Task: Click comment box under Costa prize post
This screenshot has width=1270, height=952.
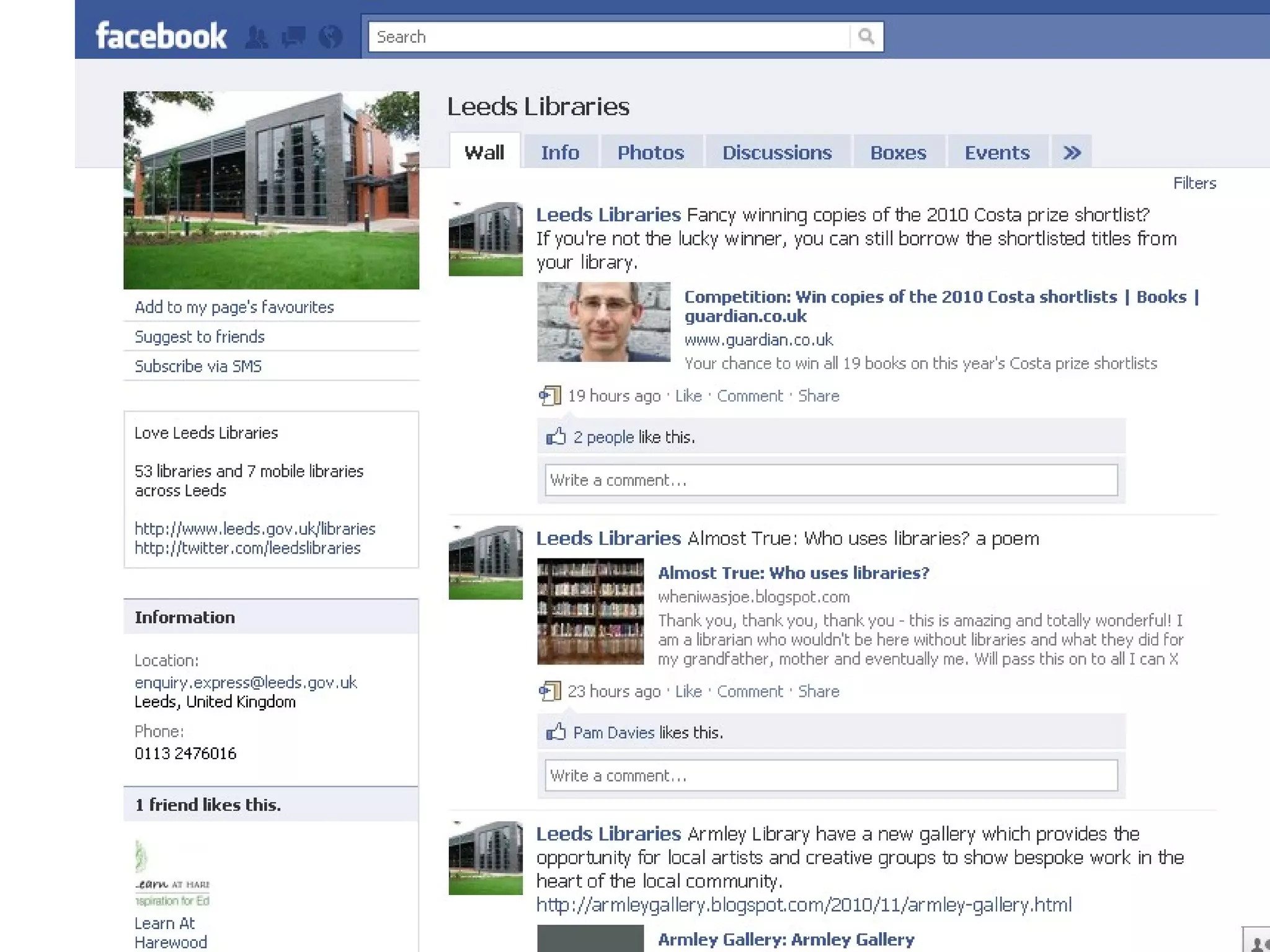Action: coord(831,480)
